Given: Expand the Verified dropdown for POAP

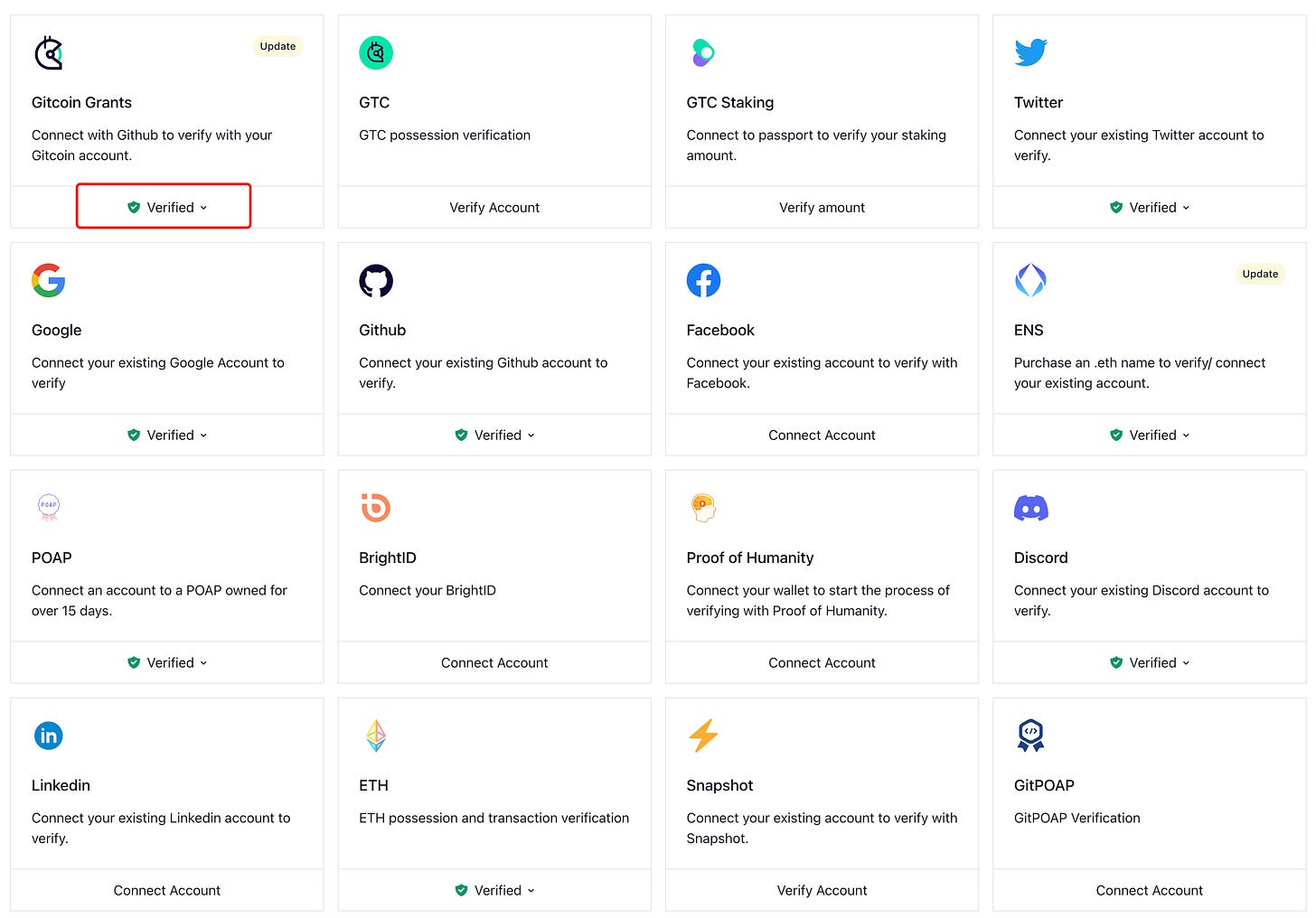Looking at the screenshot, I should pos(167,662).
